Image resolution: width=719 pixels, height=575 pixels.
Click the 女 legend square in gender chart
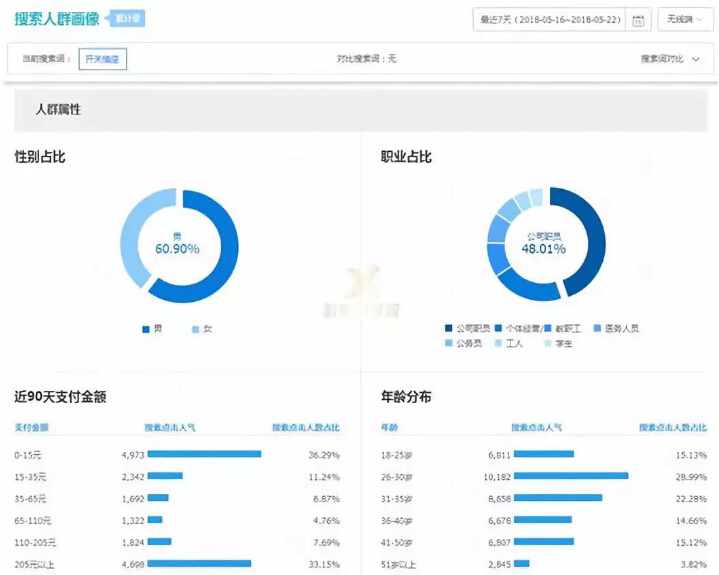click(x=195, y=329)
